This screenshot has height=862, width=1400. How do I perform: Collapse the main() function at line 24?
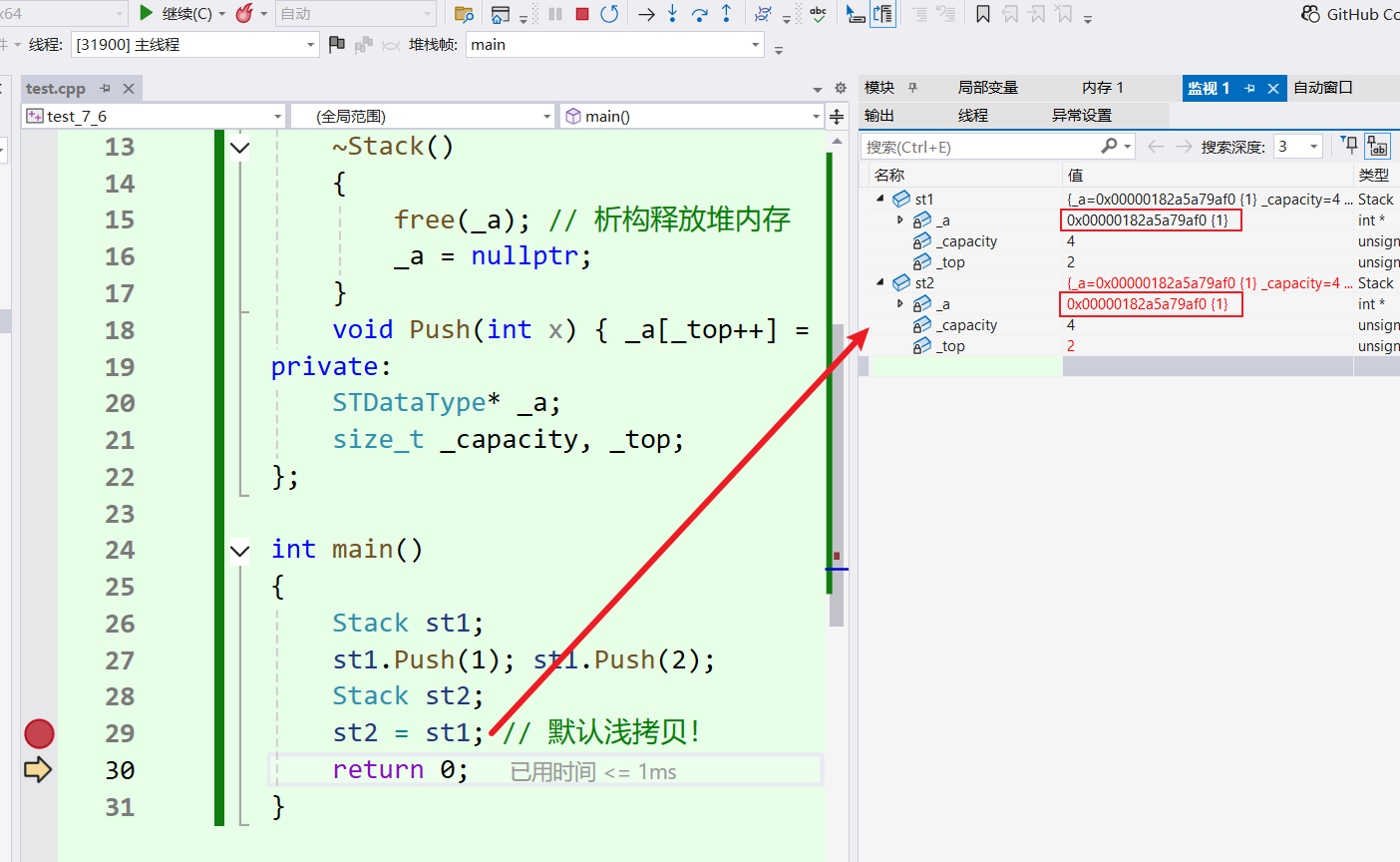click(x=239, y=550)
